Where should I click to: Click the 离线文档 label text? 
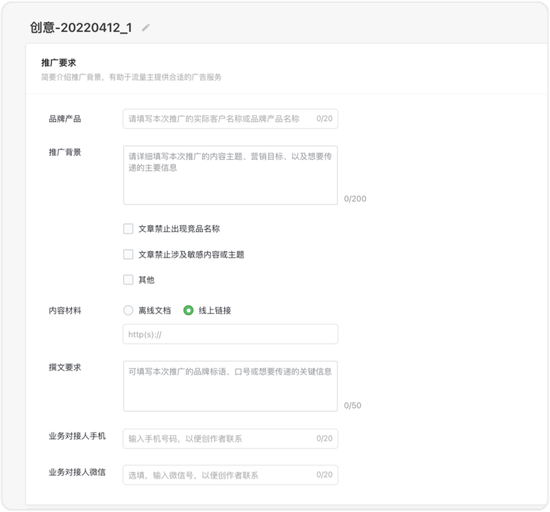pyautogui.click(x=155, y=310)
